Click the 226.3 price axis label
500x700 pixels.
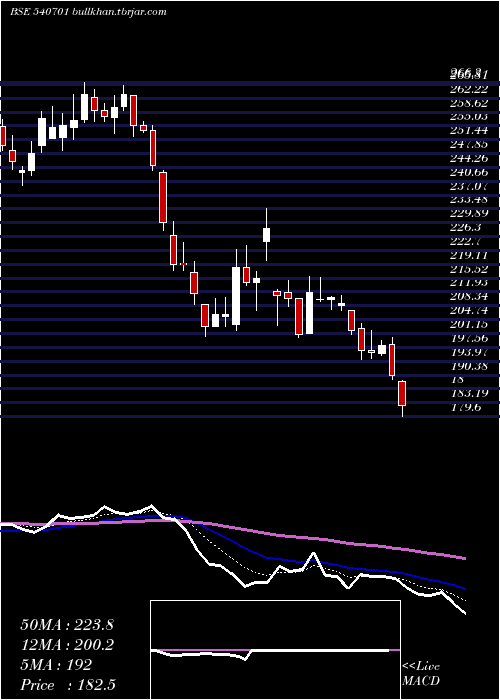pos(465,228)
